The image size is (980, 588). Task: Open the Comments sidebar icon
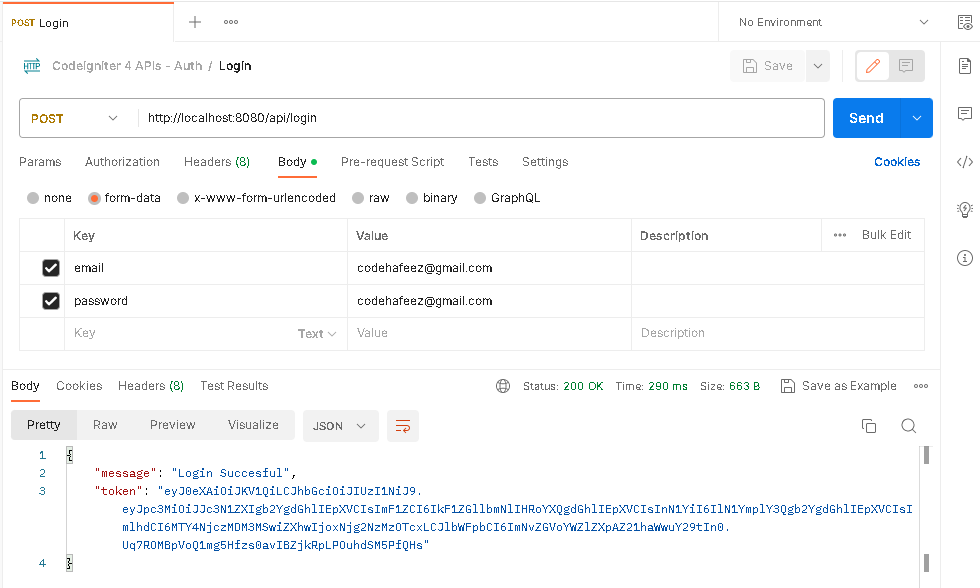(965, 114)
